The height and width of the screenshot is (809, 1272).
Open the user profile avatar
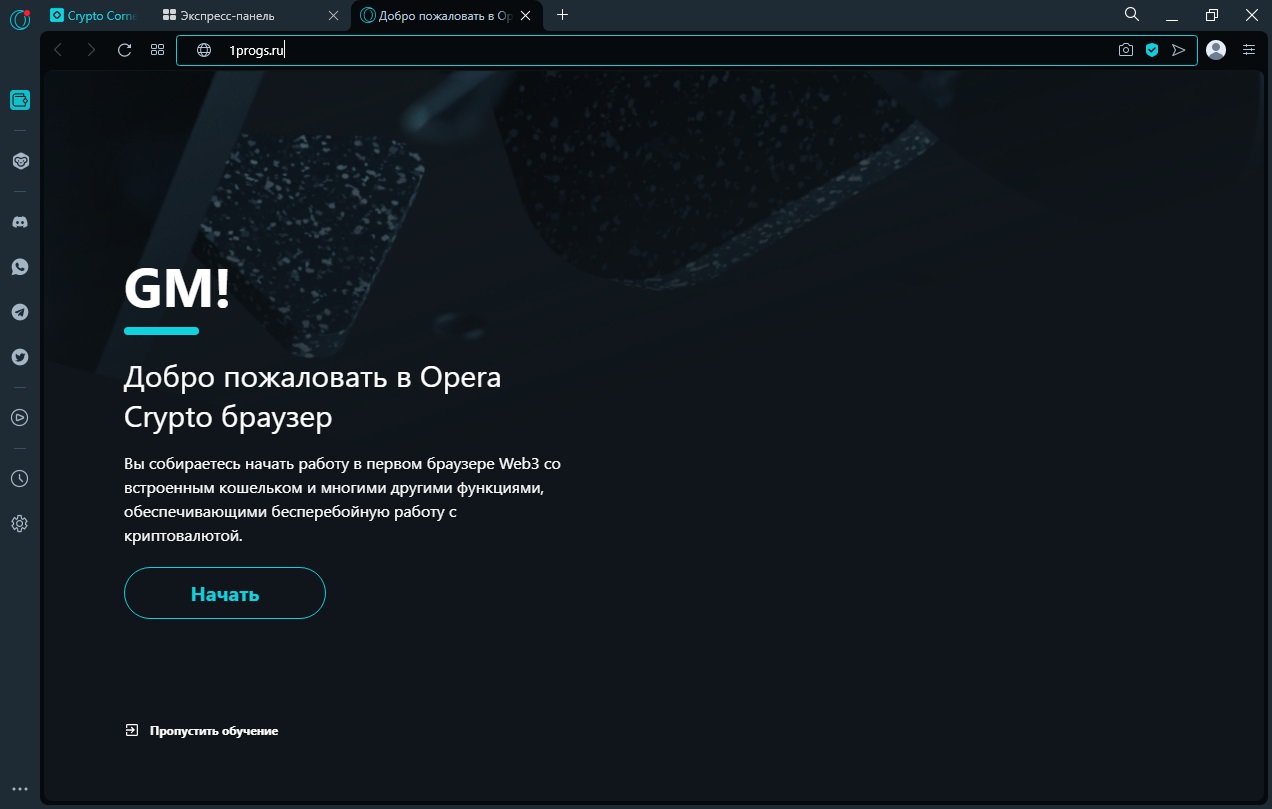(1216, 50)
